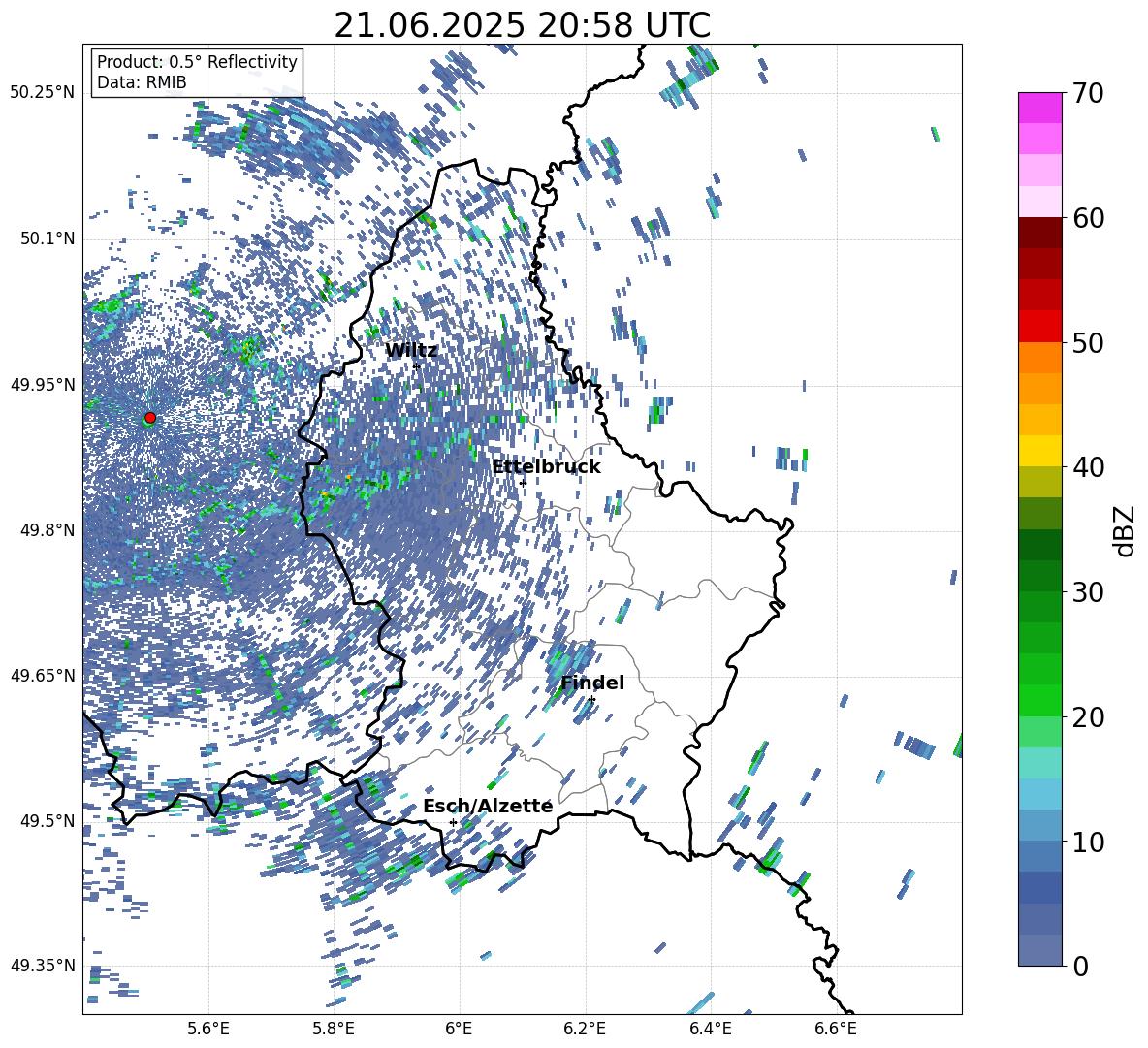Click the dBZ colorbar axis label
1148x1048 pixels.
(1126, 530)
